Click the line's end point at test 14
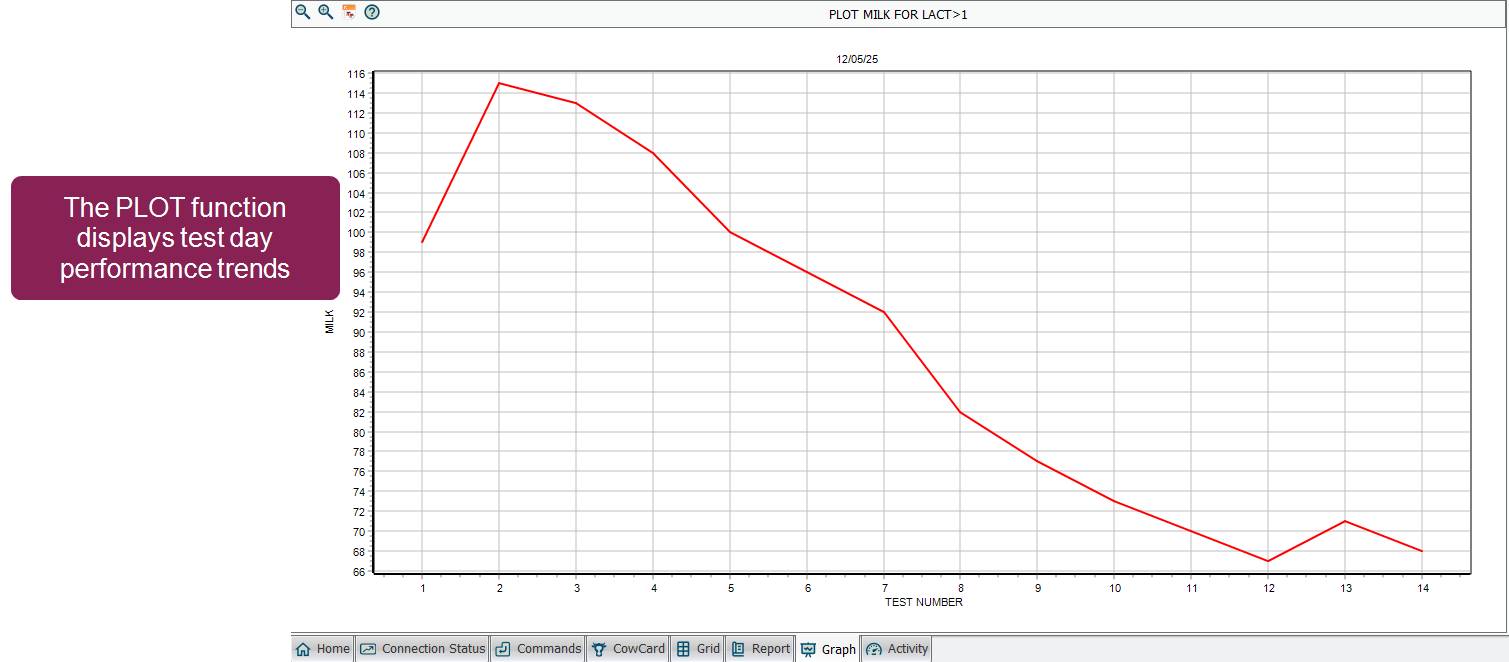 1421,551
